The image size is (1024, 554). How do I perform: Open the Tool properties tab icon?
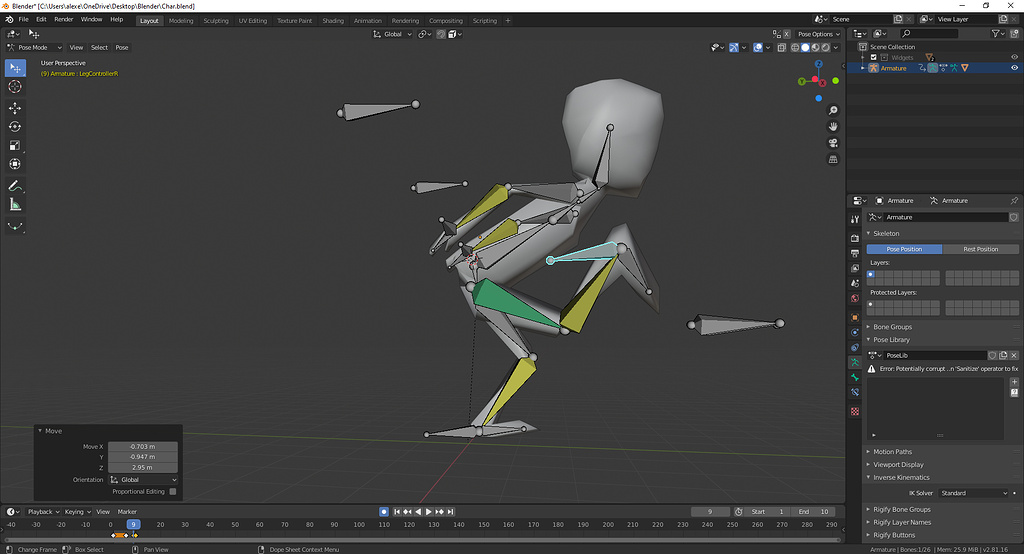855,220
